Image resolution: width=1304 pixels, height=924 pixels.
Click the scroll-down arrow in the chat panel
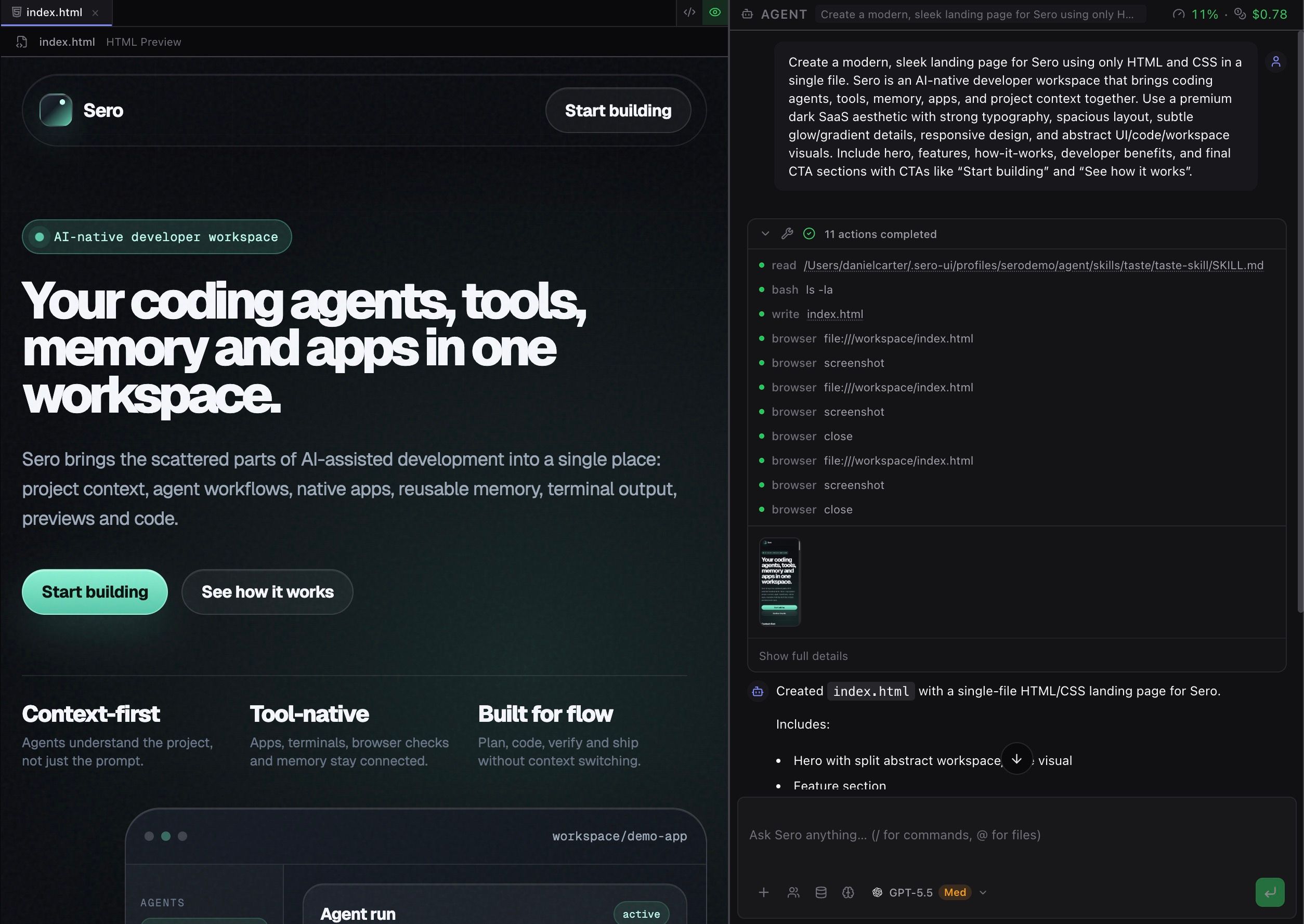click(x=1017, y=758)
